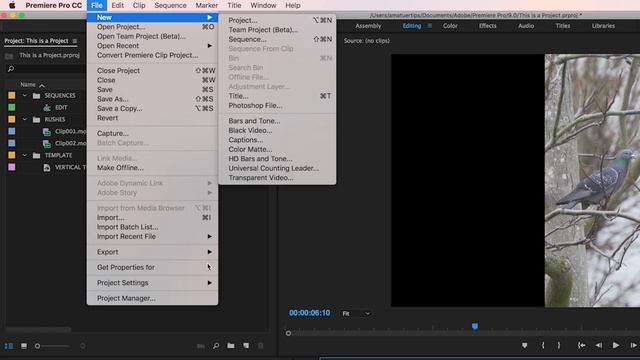This screenshot has height=360, width=640.
Task: Click the Go to In point button
Action: pos(582,345)
